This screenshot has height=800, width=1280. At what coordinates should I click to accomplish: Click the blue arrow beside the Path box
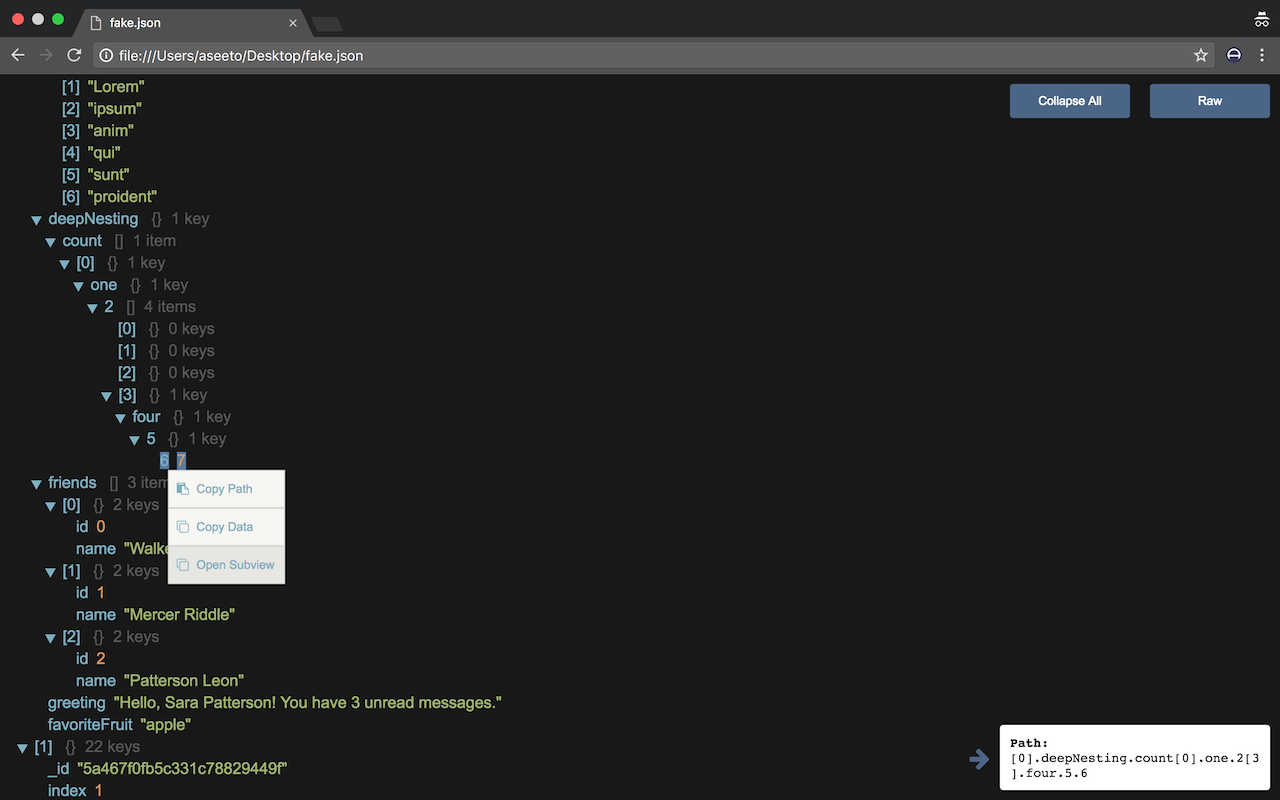click(x=979, y=760)
